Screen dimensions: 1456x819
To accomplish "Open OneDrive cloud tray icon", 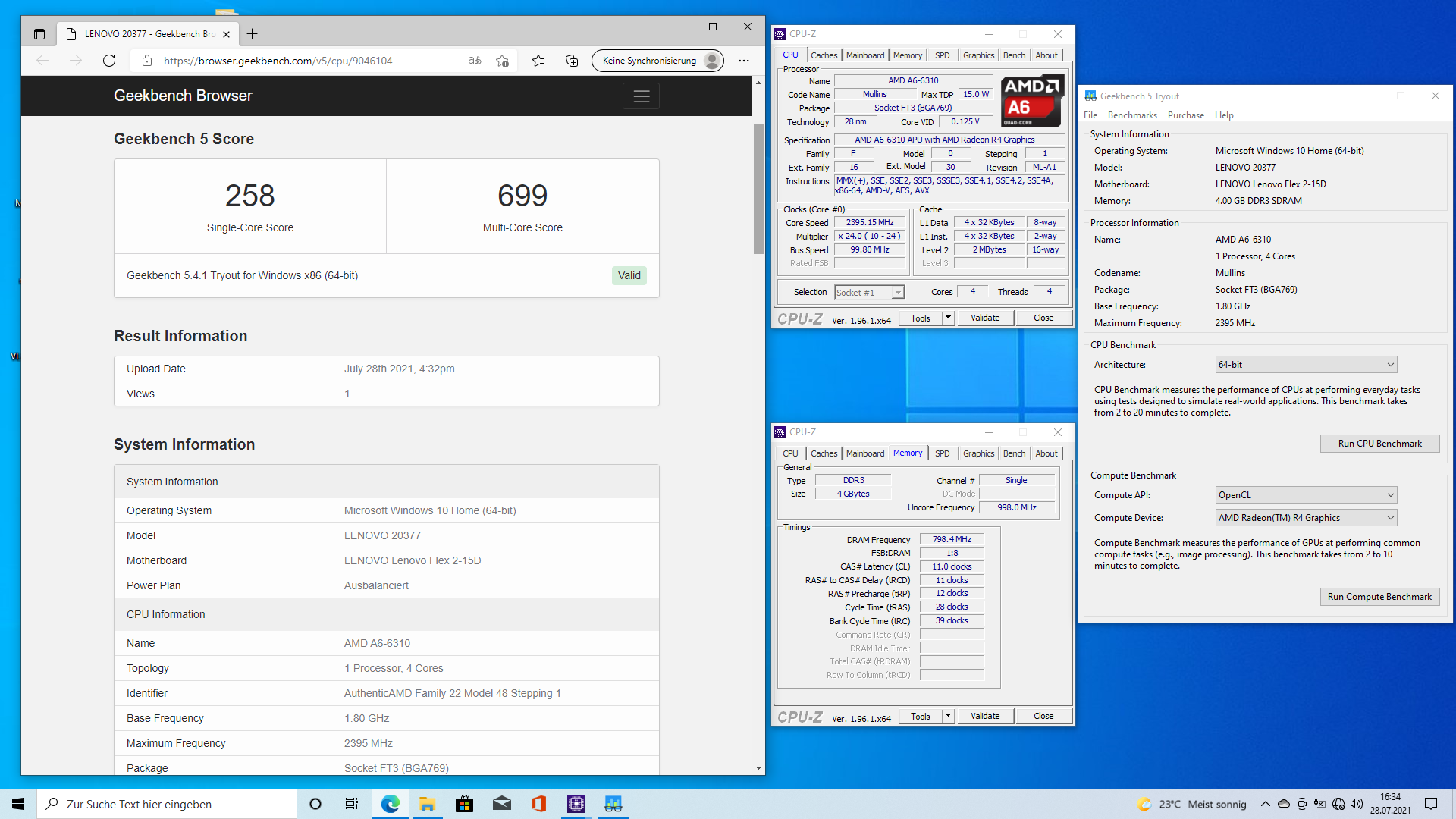I will point(1283,804).
